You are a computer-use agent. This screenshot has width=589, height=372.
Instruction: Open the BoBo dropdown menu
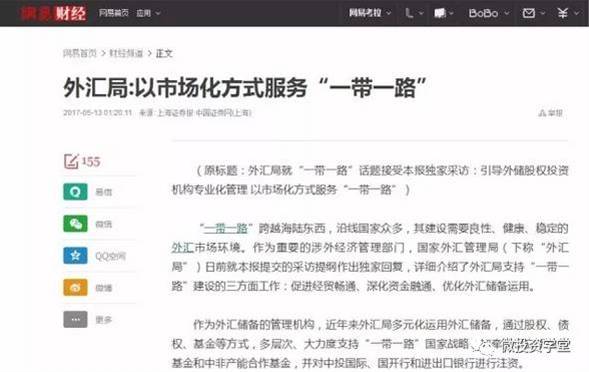pyautogui.click(x=489, y=13)
